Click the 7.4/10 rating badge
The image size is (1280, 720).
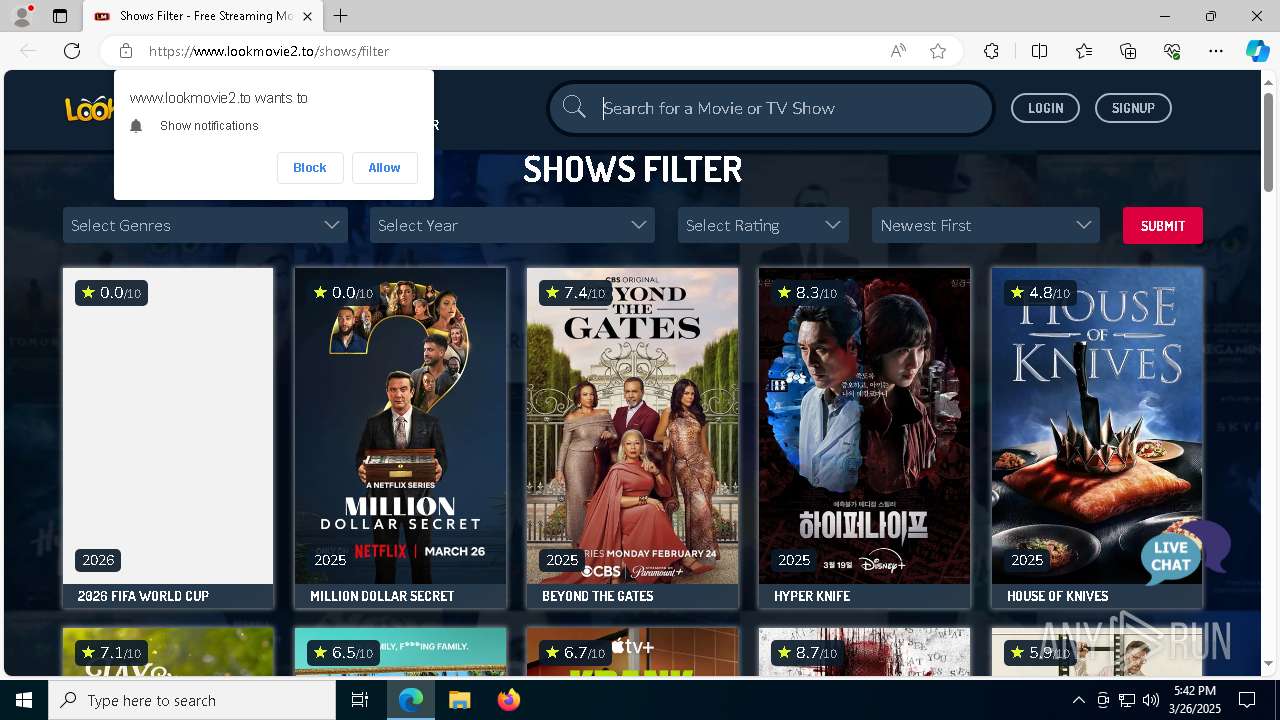575,292
